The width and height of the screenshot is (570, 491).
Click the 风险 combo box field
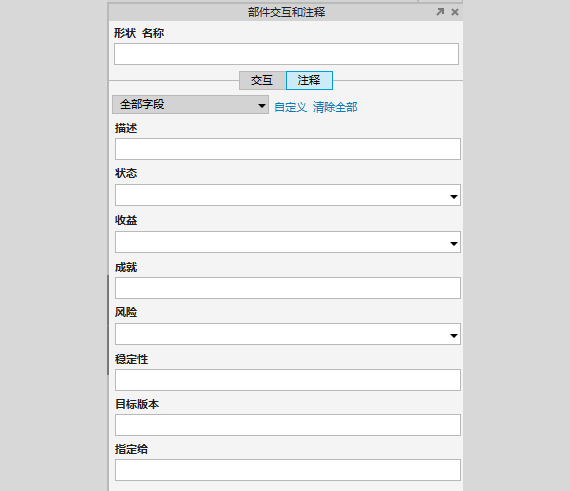click(288, 334)
